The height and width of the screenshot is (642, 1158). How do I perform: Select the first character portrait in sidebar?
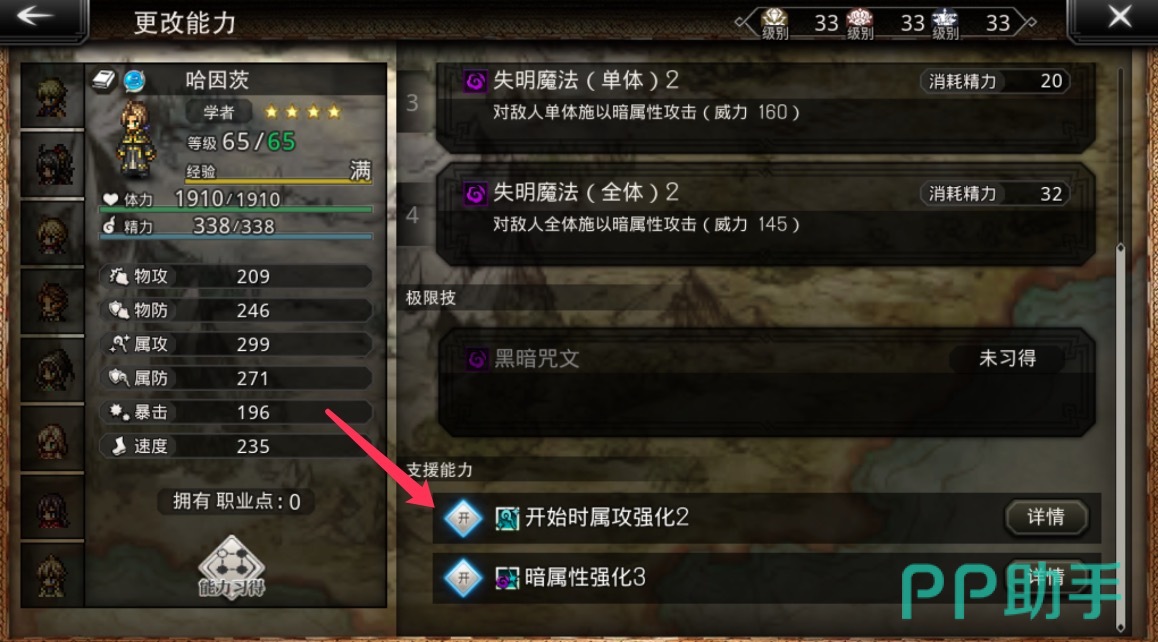(x=52, y=97)
